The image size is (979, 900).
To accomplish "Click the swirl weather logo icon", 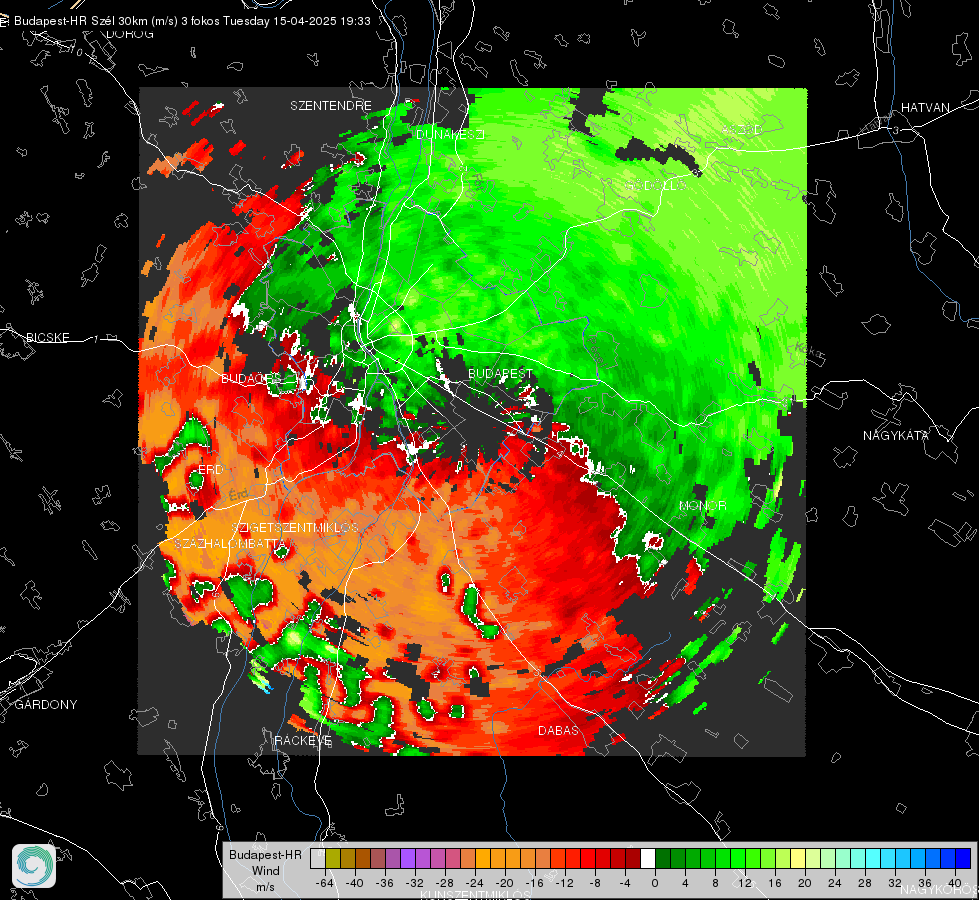I will (x=34, y=866).
